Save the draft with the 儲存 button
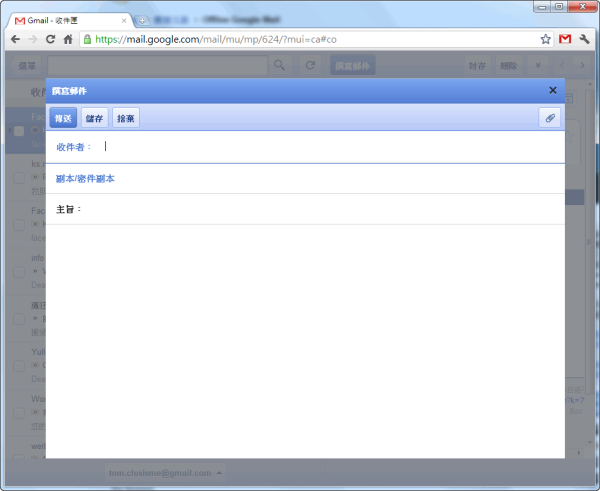 95,118
